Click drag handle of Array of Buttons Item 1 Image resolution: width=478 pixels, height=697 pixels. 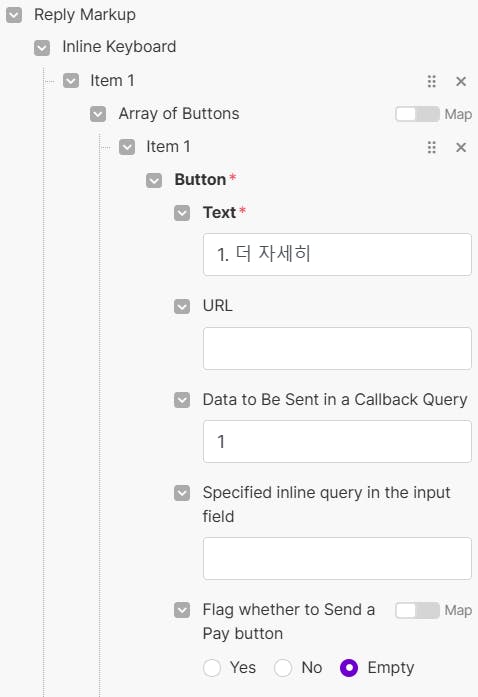[x=431, y=147]
